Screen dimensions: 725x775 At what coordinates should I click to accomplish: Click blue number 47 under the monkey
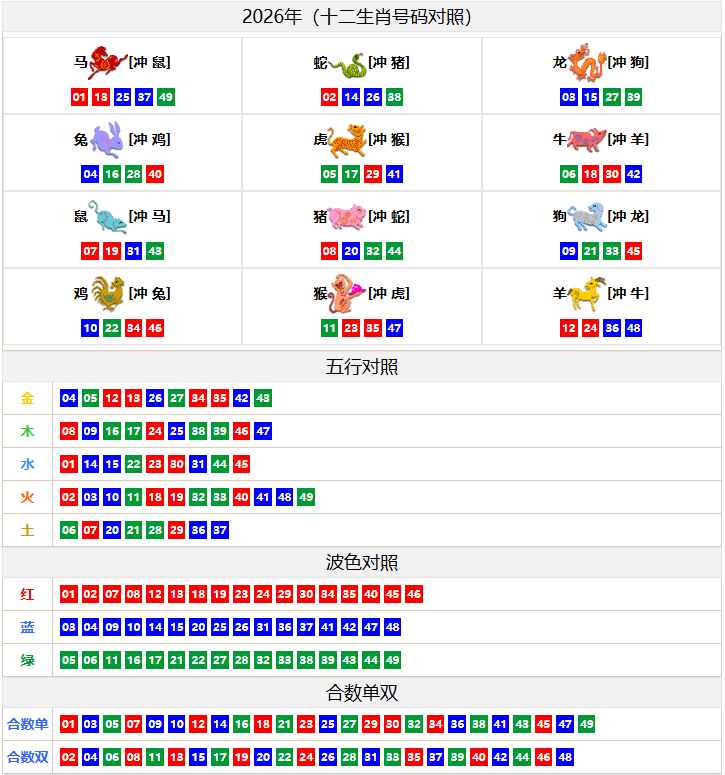[x=394, y=328]
